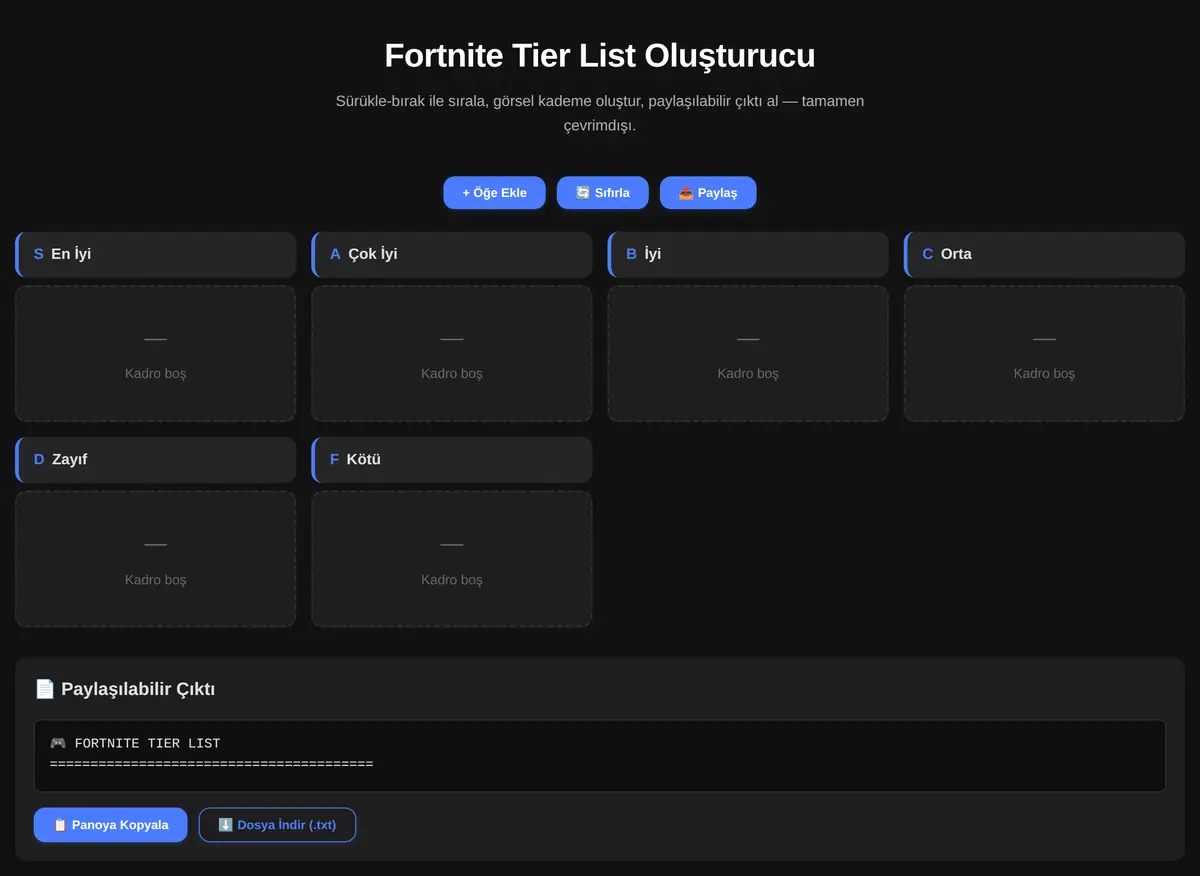The width and height of the screenshot is (1200, 876).
Task: Select the A 'Çok İyi' tier header
Action: tap(452, 254)
